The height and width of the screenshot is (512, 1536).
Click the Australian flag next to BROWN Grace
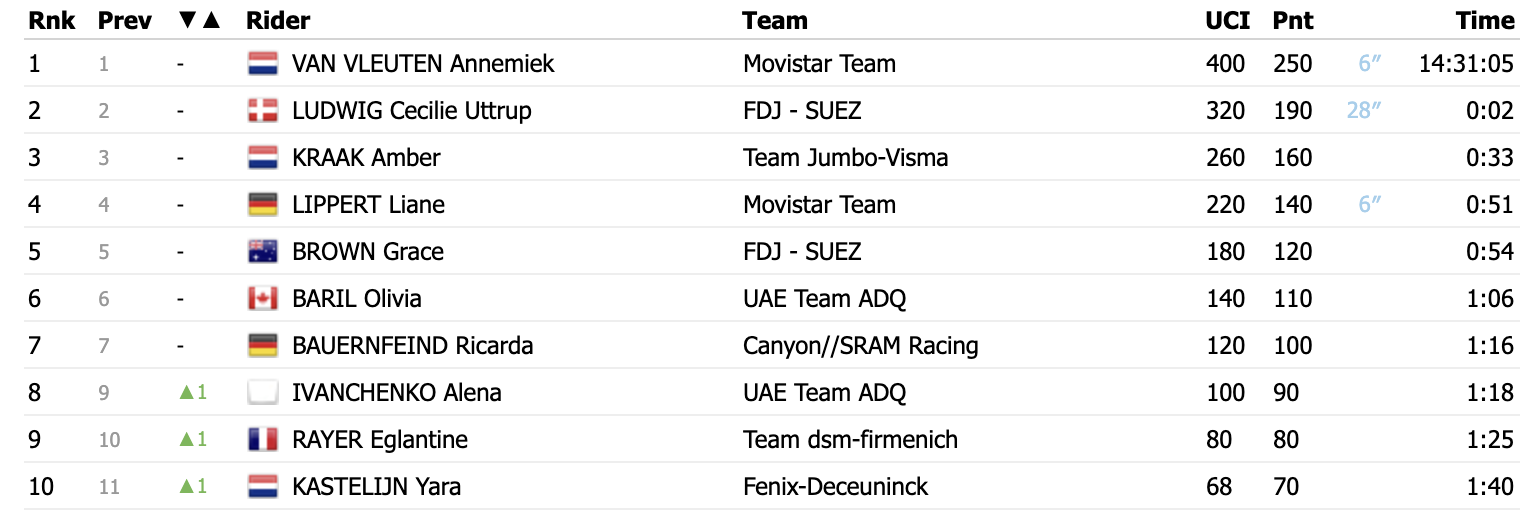[262, 252]
